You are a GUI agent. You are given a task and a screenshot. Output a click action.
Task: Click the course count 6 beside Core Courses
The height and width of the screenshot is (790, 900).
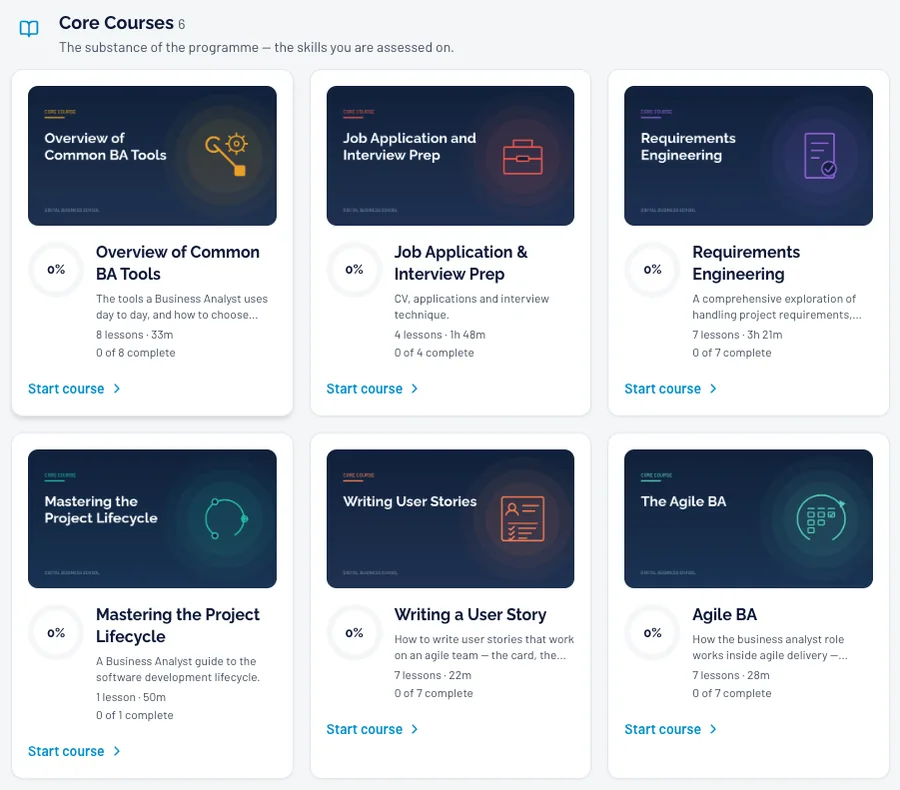pos(181,24)
